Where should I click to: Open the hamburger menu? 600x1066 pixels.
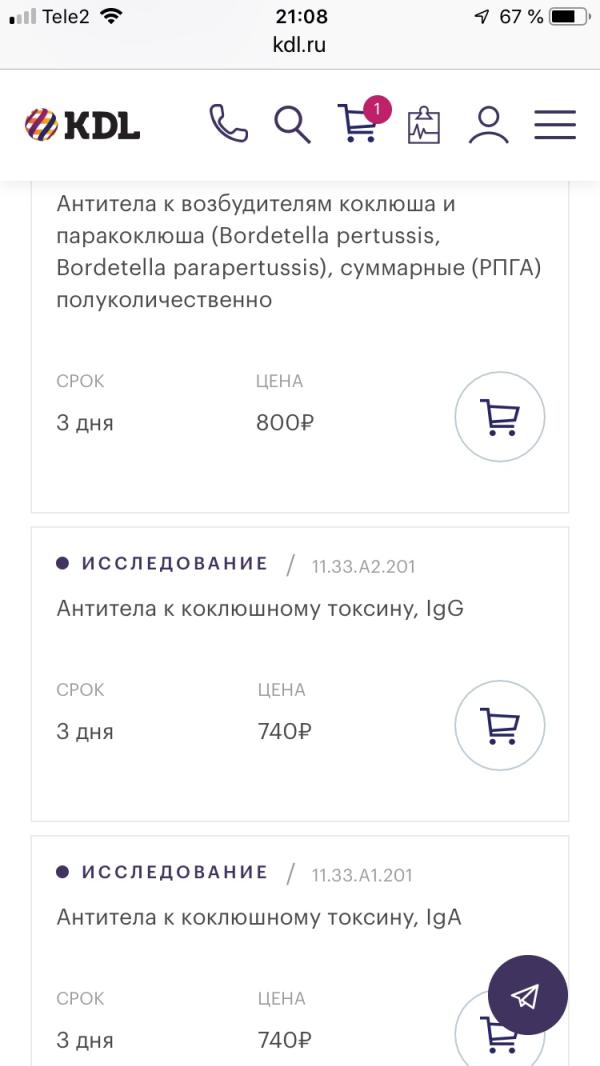coord(555,125)
